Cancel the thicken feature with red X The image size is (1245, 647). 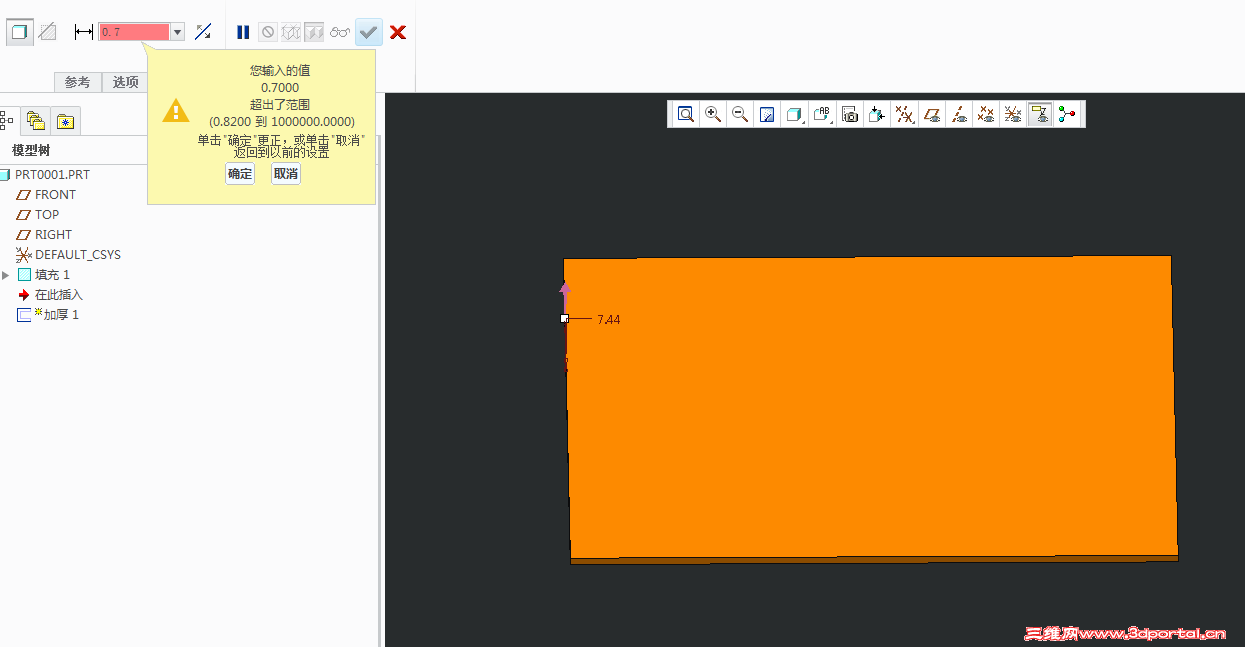(398, 31)
